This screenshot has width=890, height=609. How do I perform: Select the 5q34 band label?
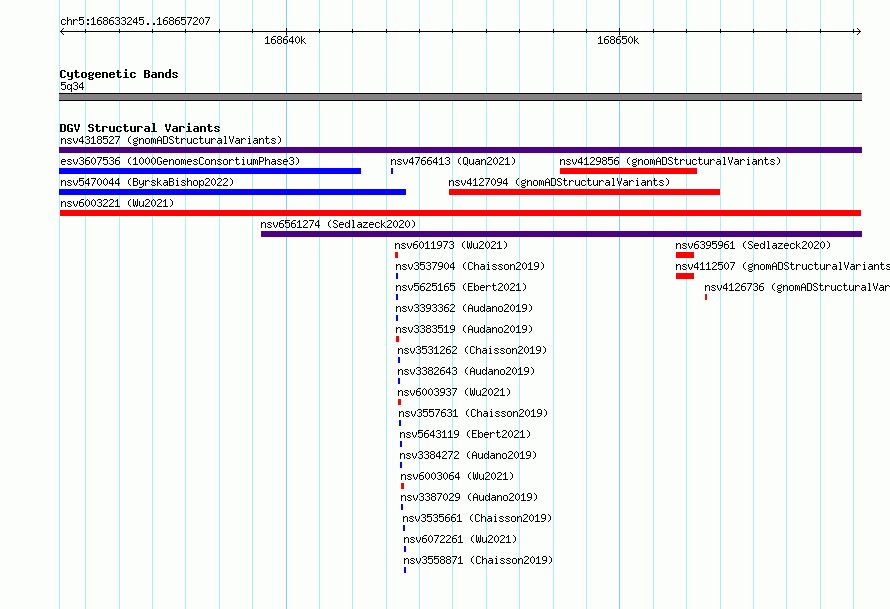click(x=72, y=86)
